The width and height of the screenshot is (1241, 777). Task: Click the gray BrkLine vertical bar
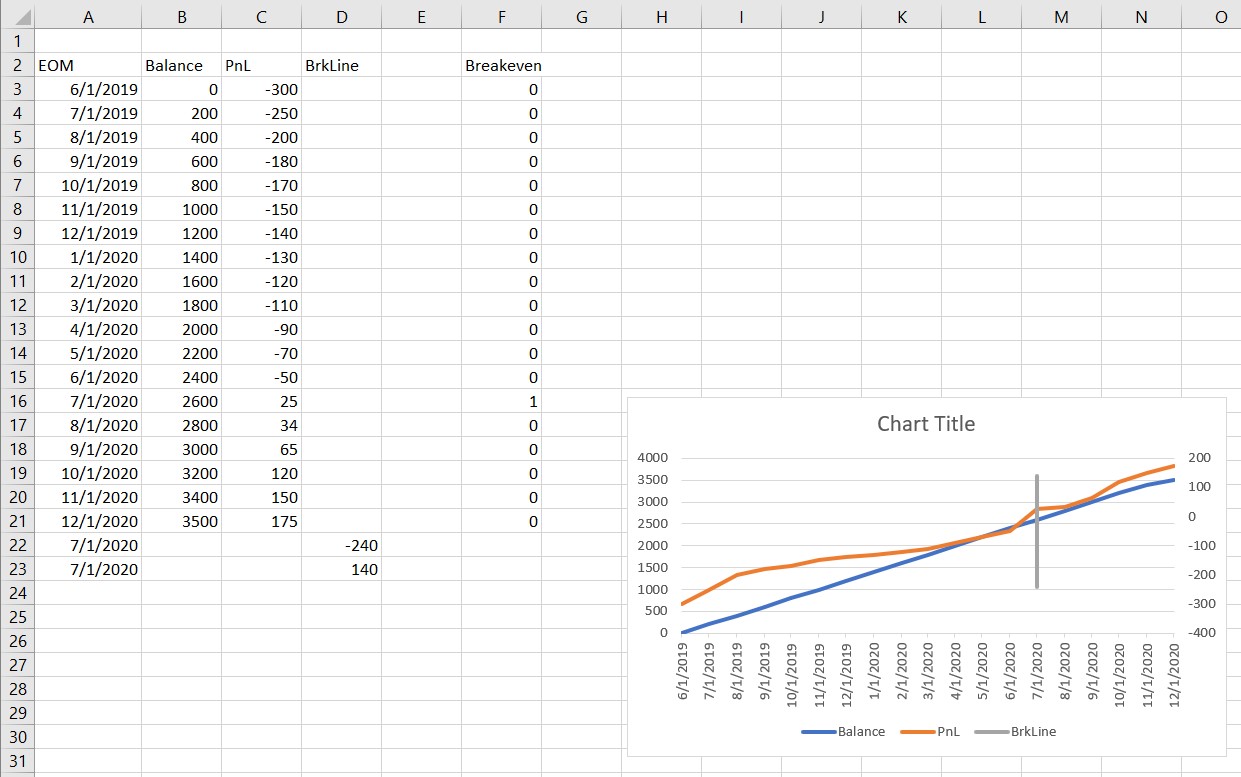1037,530
